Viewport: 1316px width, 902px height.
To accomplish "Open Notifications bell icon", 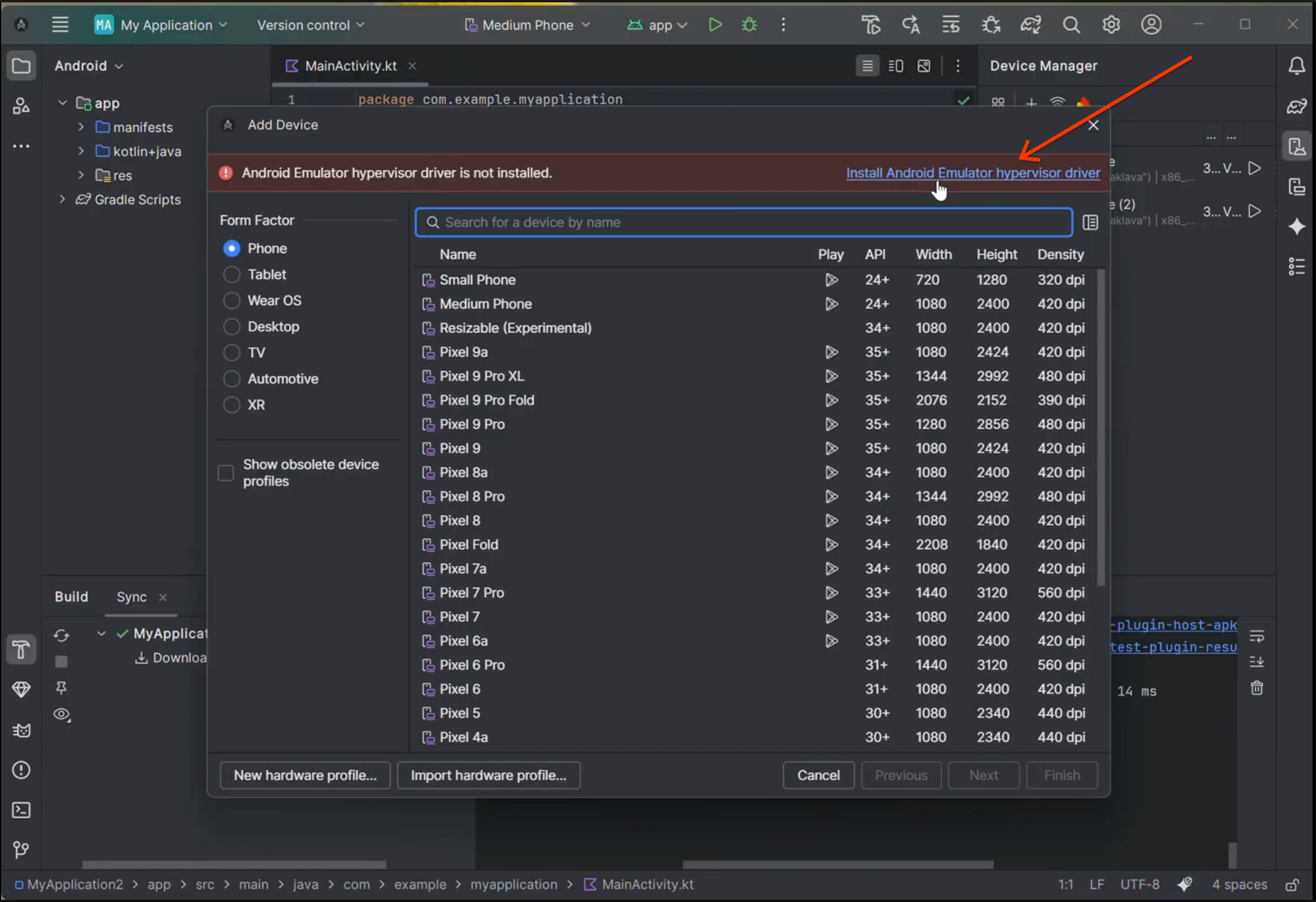I will coord(1296,66).
